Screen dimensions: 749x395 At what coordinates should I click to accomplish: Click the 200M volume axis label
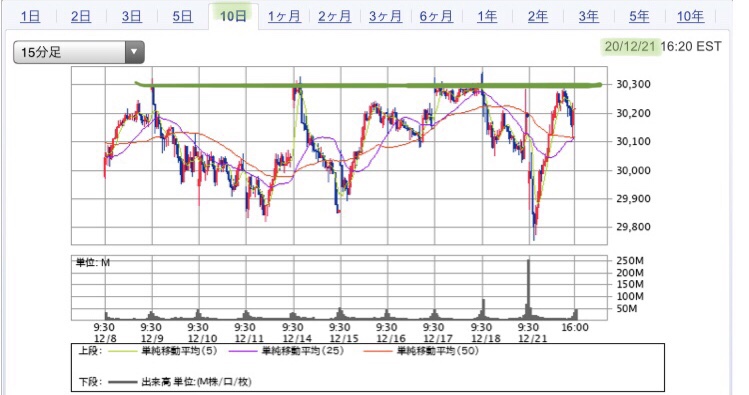point(630,273)
